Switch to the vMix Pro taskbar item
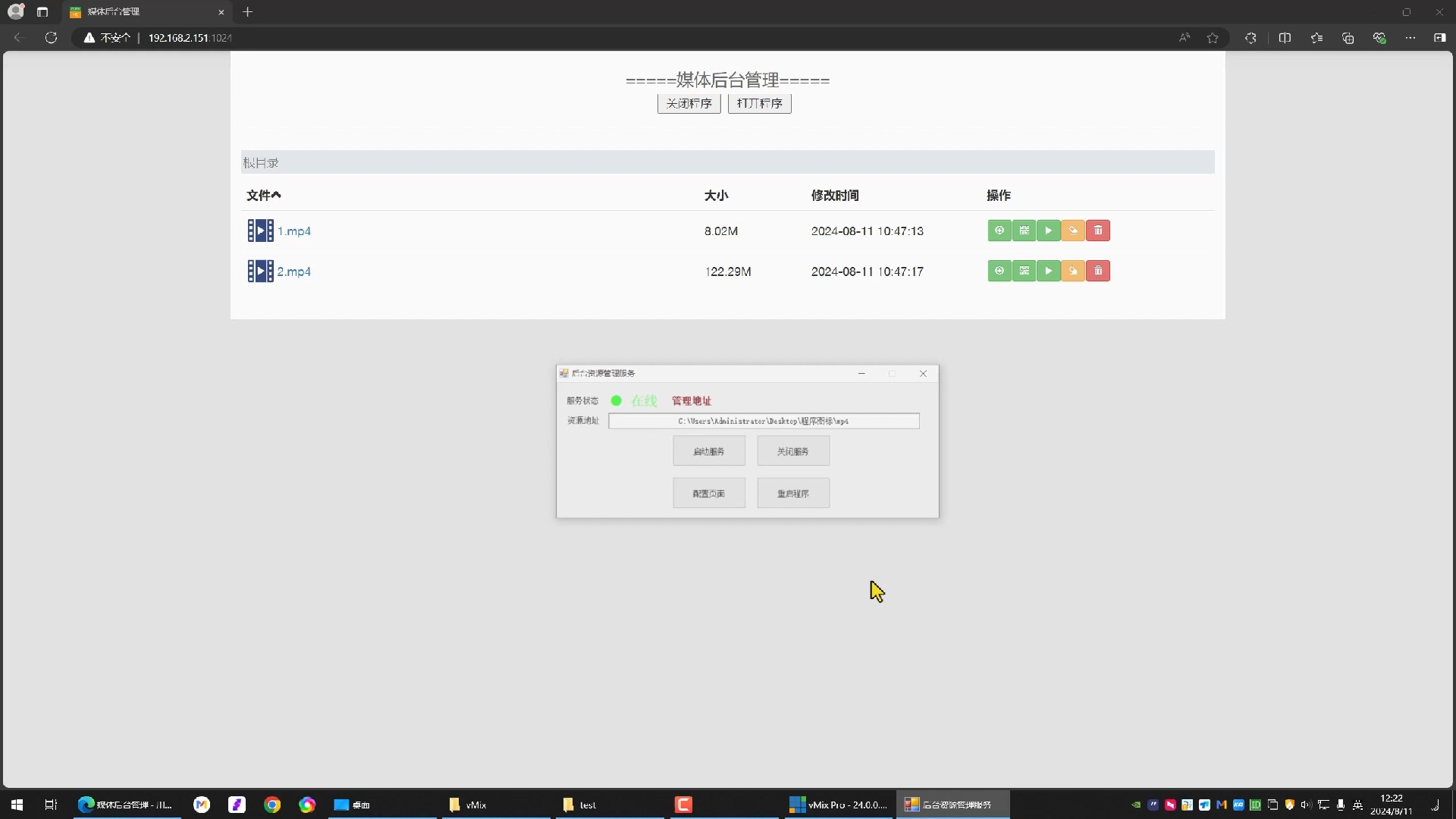The image size is (1456, 819). pos(837,805)
